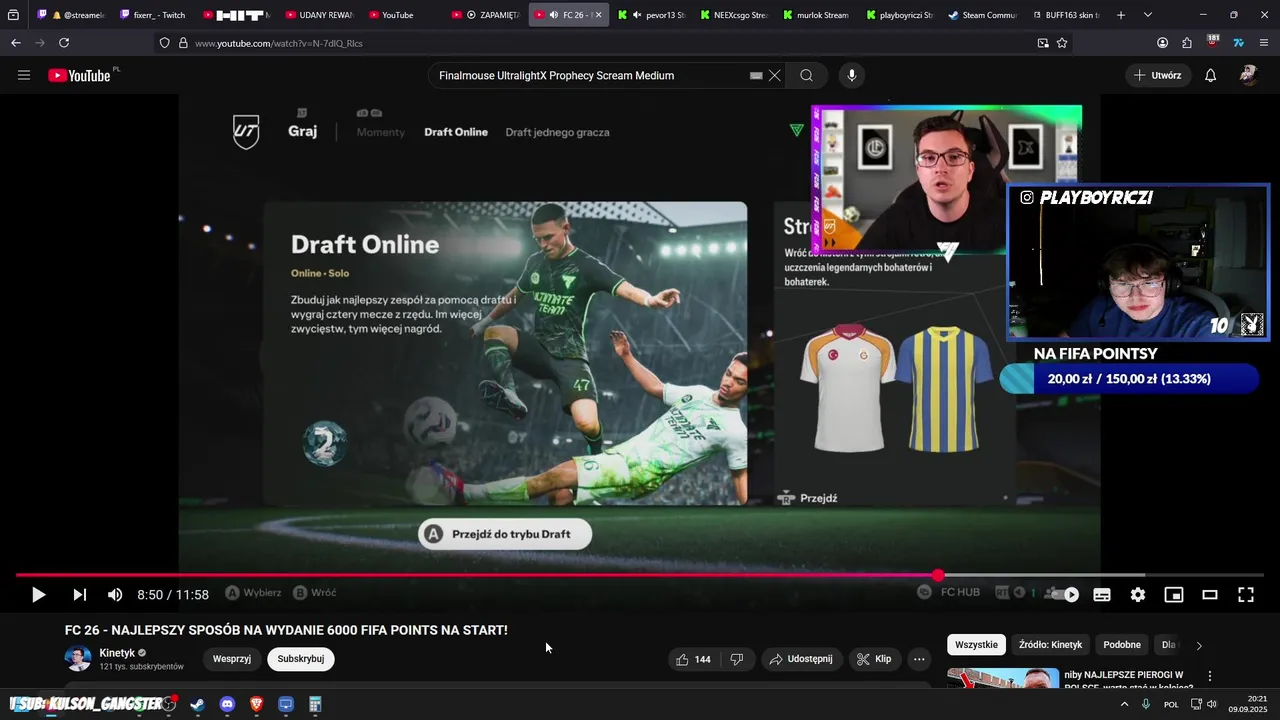
Task: Mute the video volume
Action: tap(115, 594)
